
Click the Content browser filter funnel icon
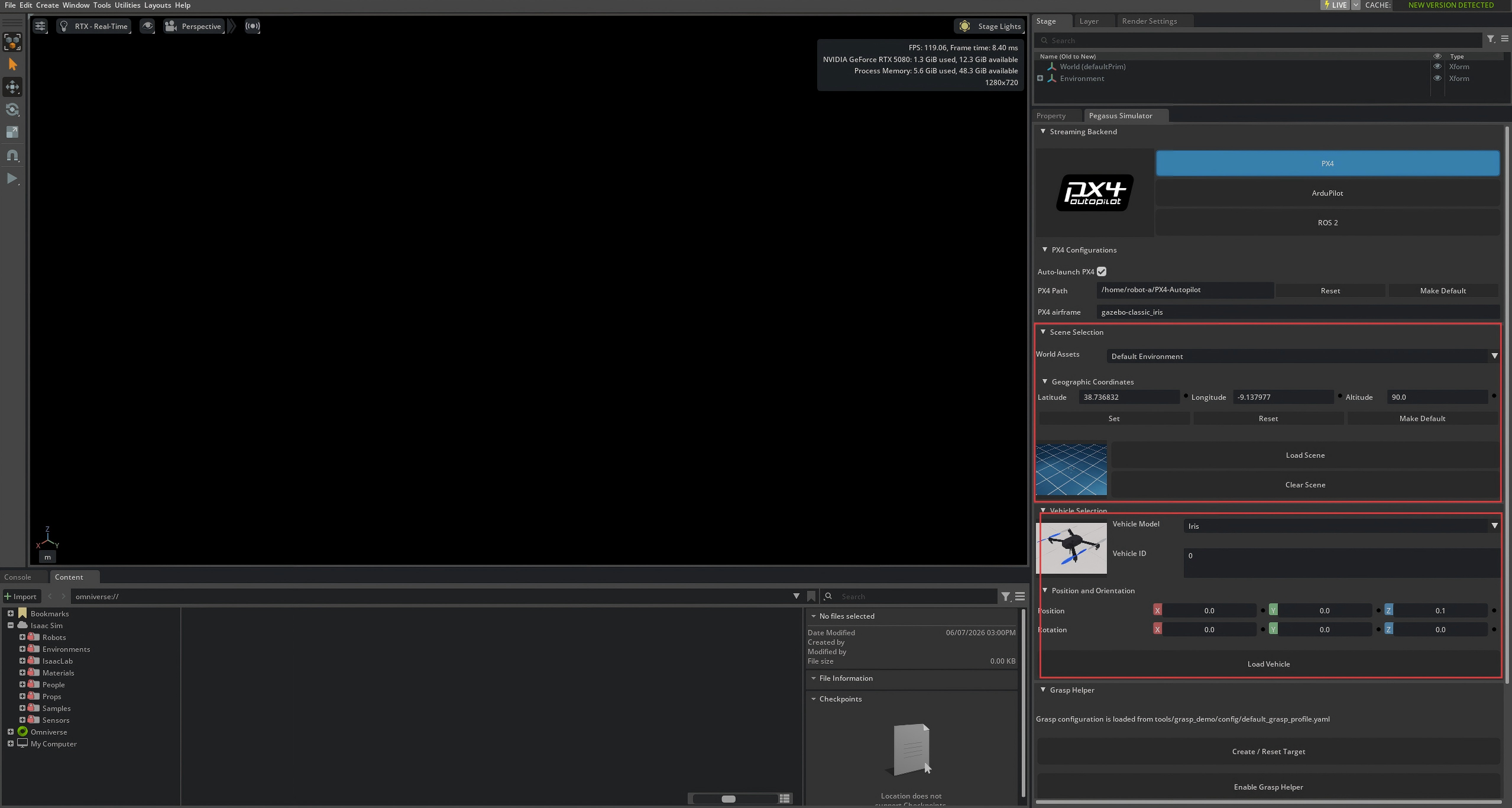[1006, 596]
